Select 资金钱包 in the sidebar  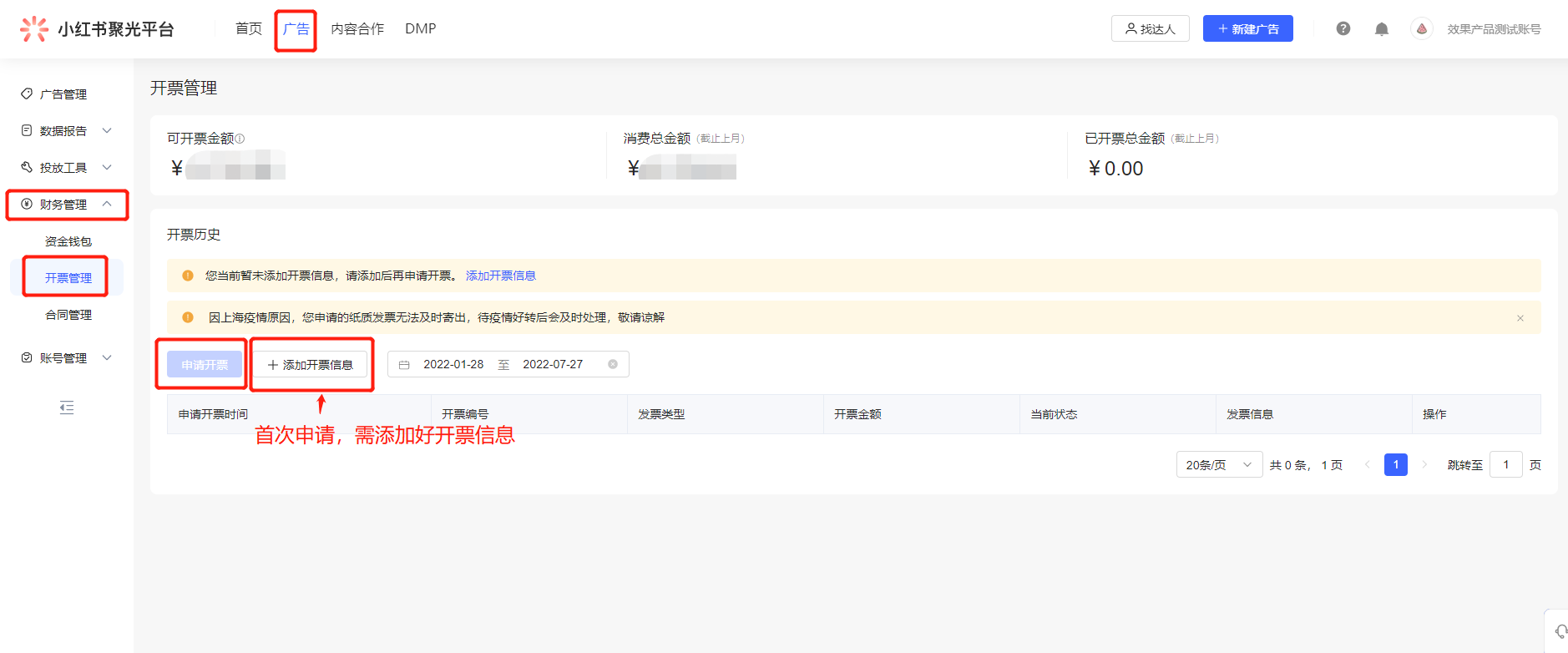tap(68, 241)
